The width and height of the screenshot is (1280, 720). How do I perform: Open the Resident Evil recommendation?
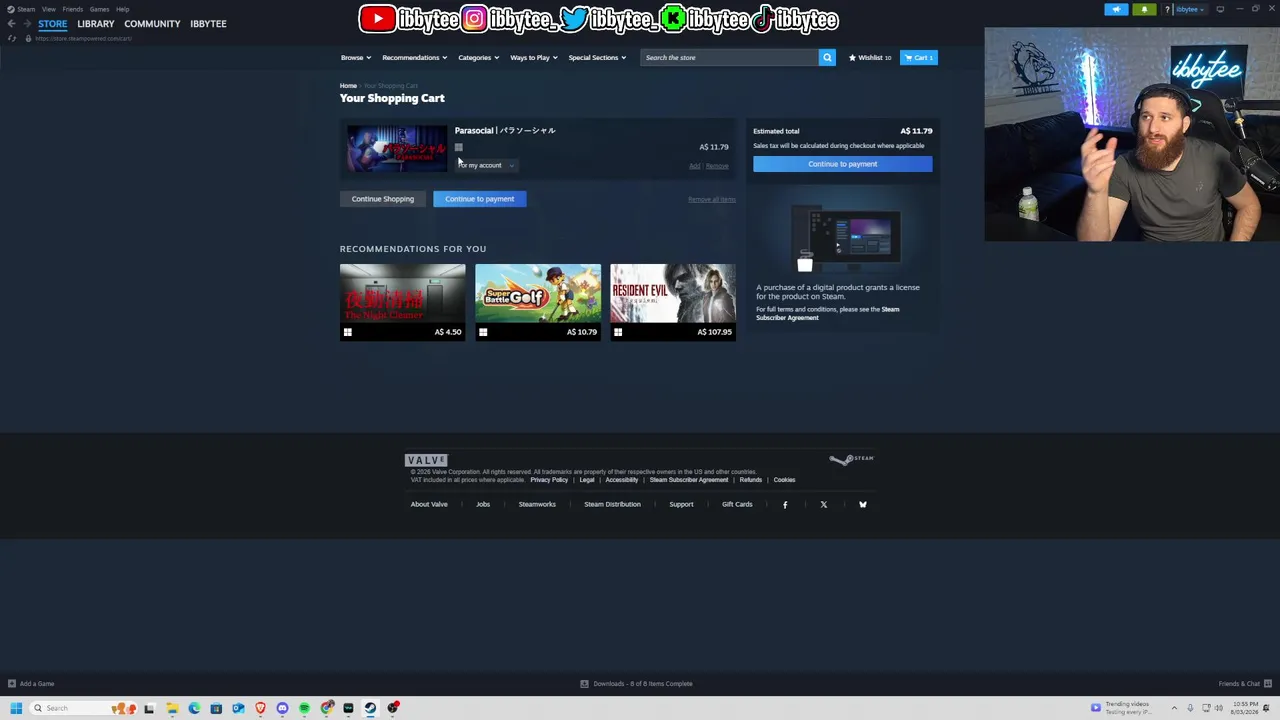point(673,302)
